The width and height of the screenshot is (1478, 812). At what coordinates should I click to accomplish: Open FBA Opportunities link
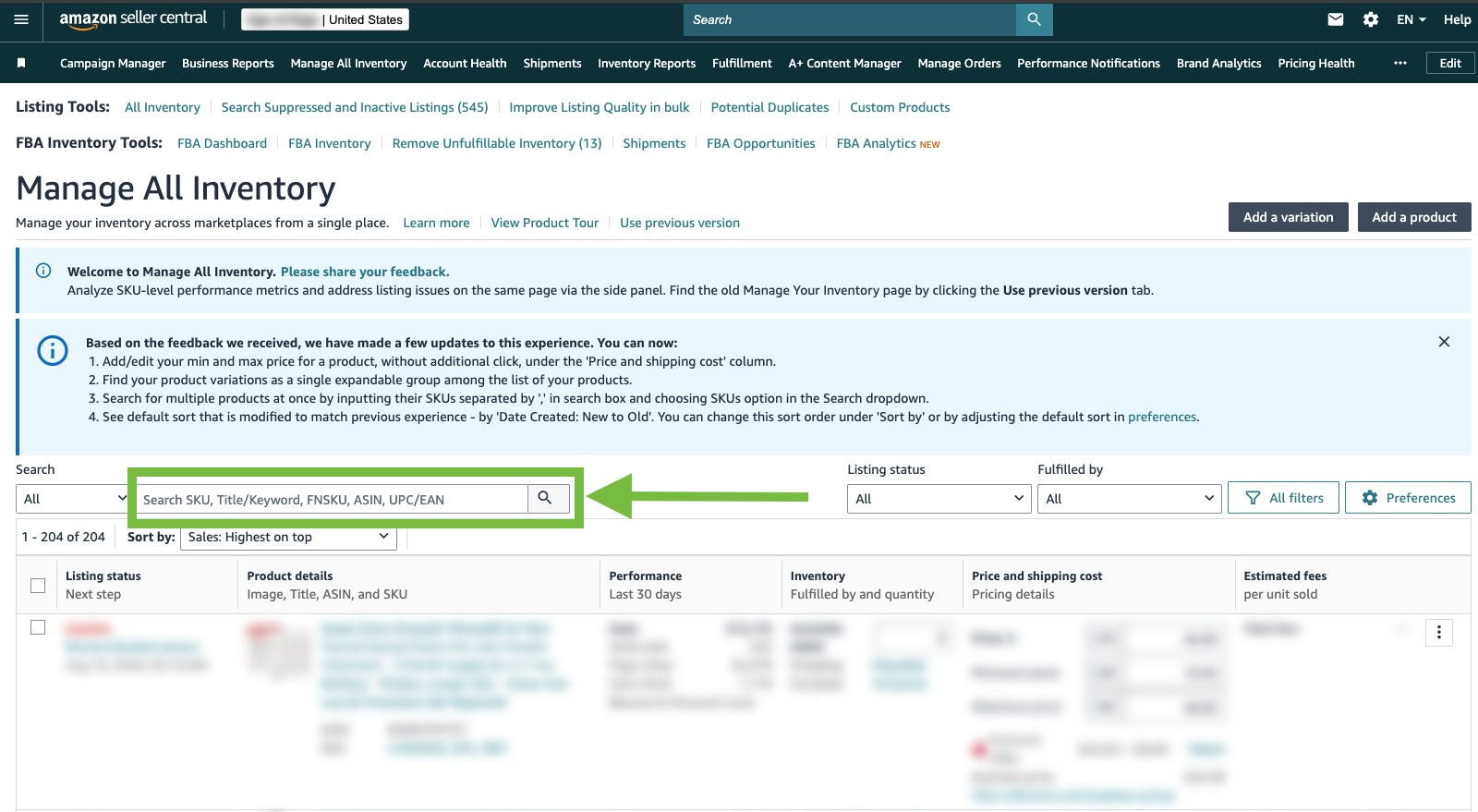tap(761, 143)
